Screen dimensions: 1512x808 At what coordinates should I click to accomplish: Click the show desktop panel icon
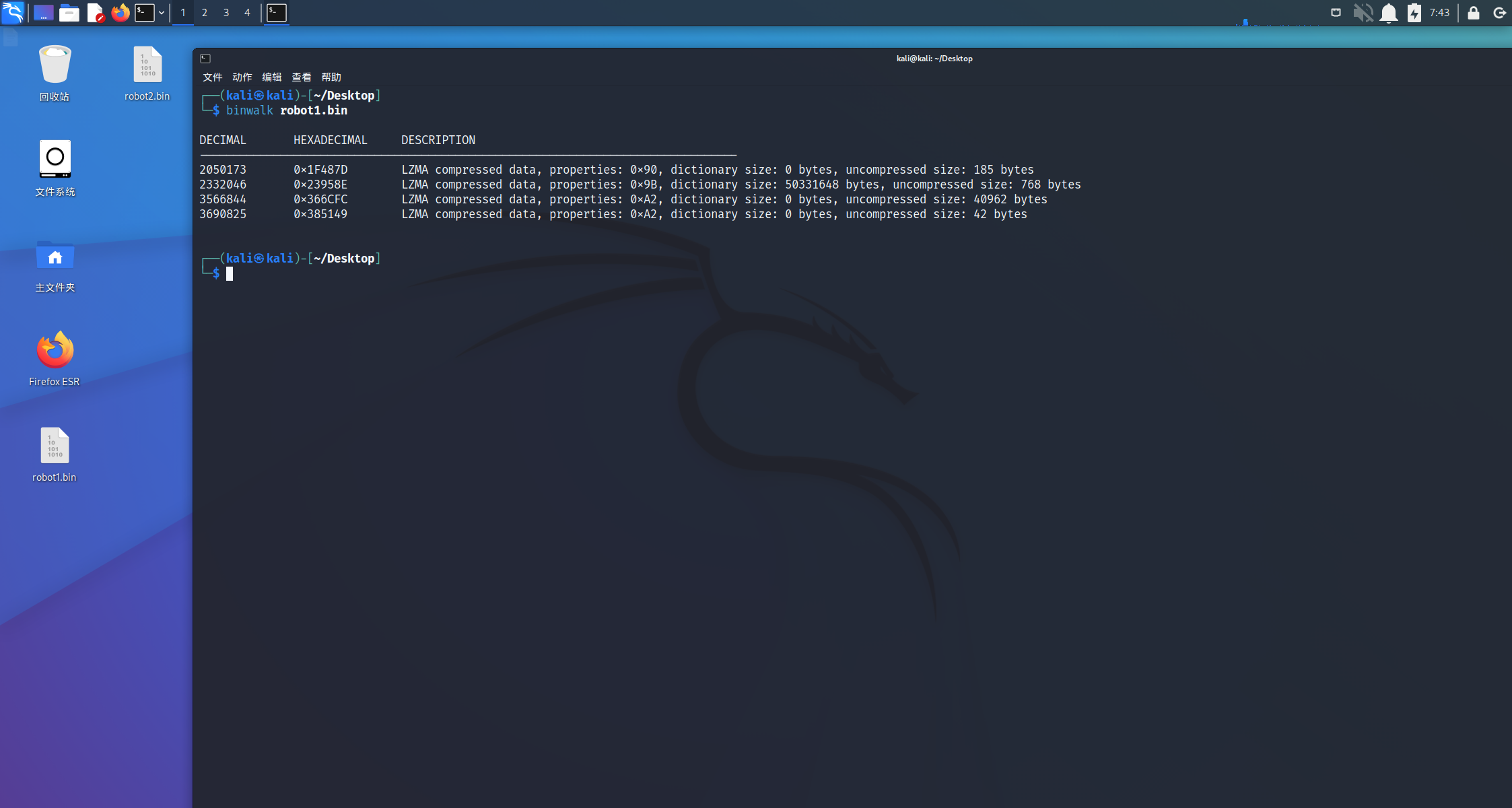(x=43, y=13)
